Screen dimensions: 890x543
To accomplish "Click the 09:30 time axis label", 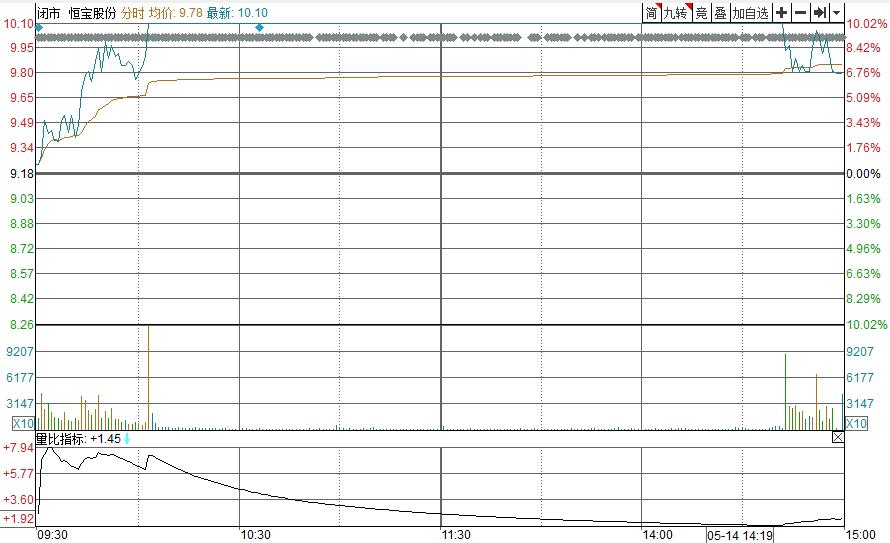I will click(x=52, y=534).
